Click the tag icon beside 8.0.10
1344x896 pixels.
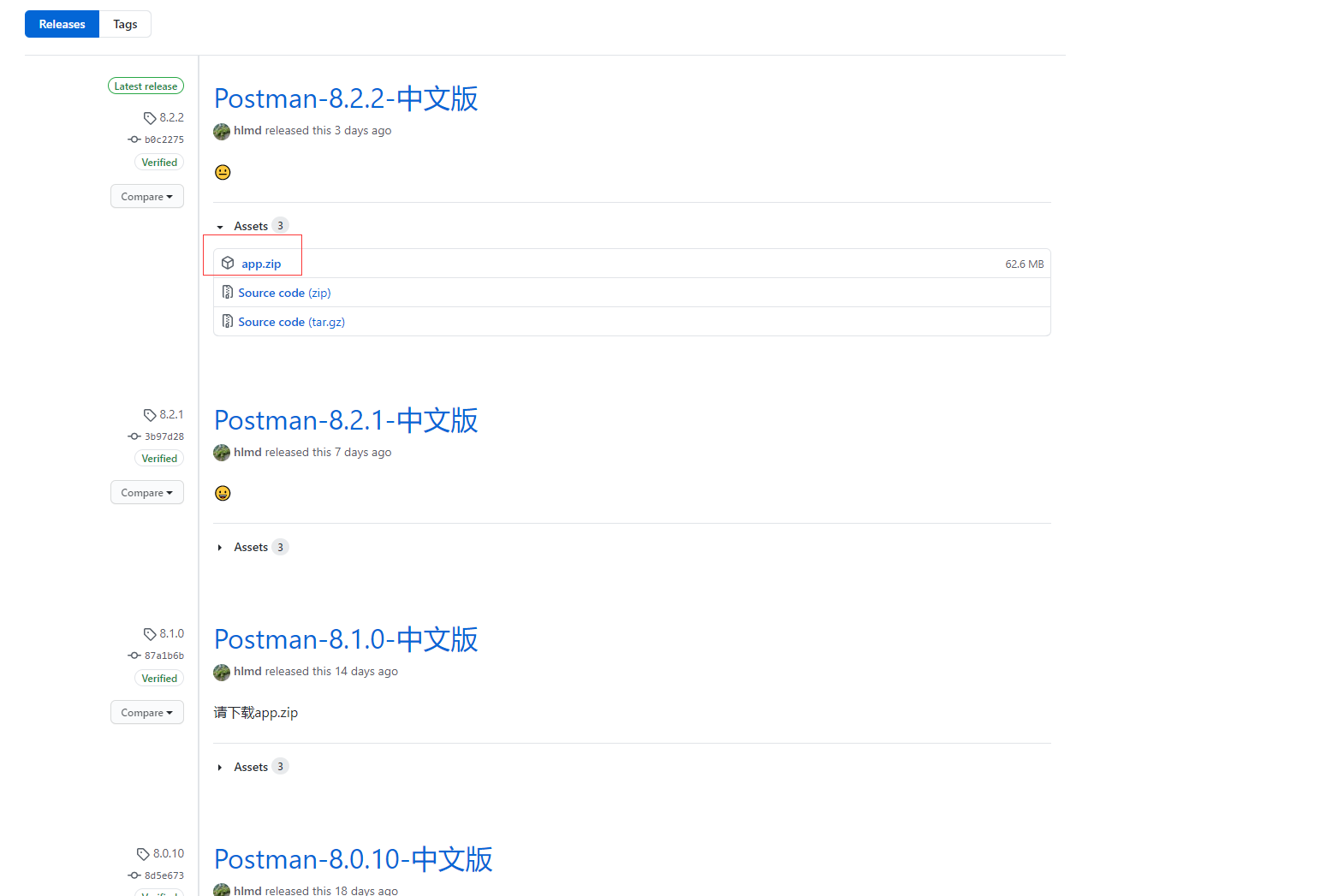coord(143,854)
